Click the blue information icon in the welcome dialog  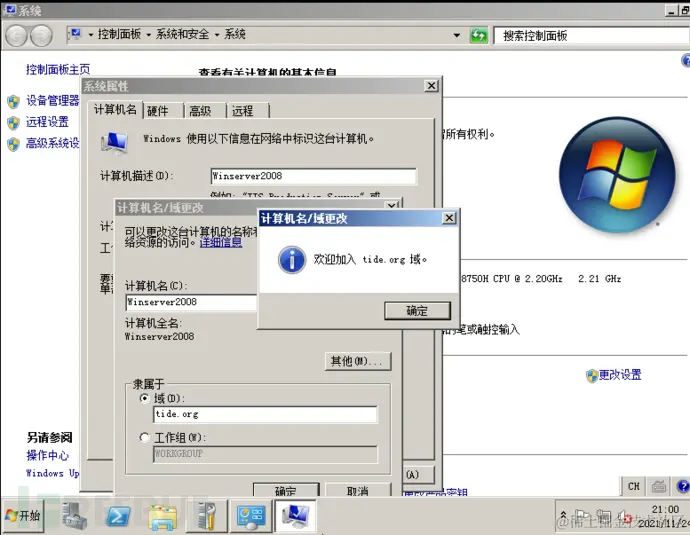click(x=292, y=260)
